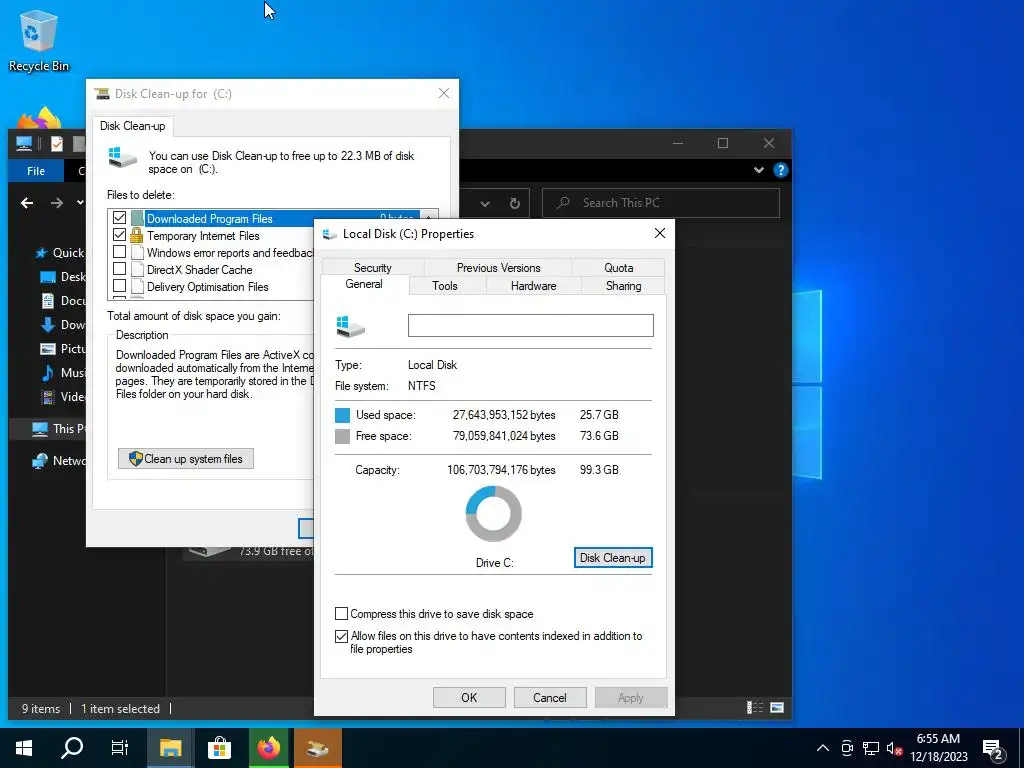Screen dimensions: 1024x768
Task: Click the muted speaker tray icon
Action: (x=894, y=748)
